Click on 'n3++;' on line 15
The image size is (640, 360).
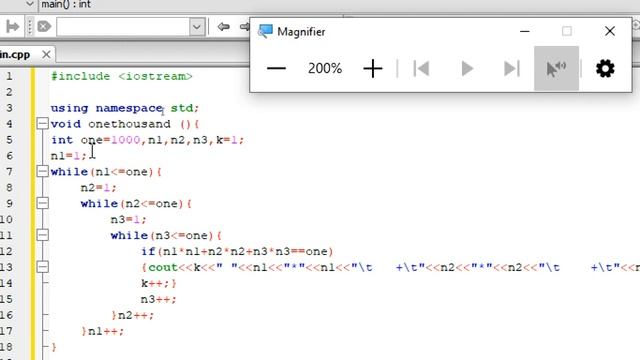pos(158,299)
